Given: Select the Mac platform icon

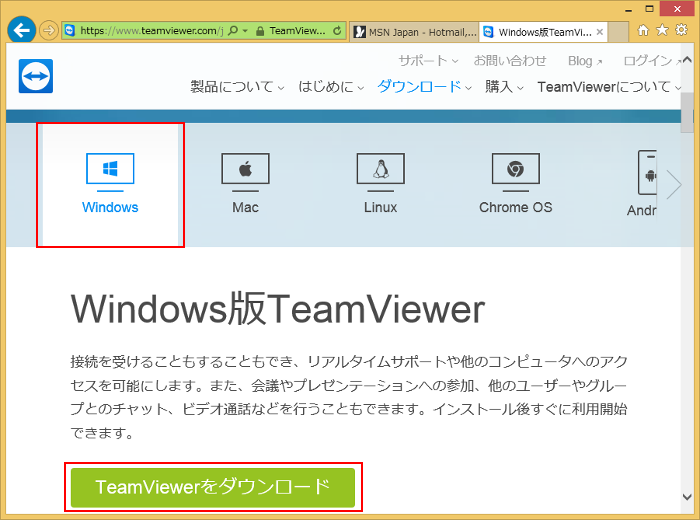Looking at the screenshot, I should coord(245,172).
